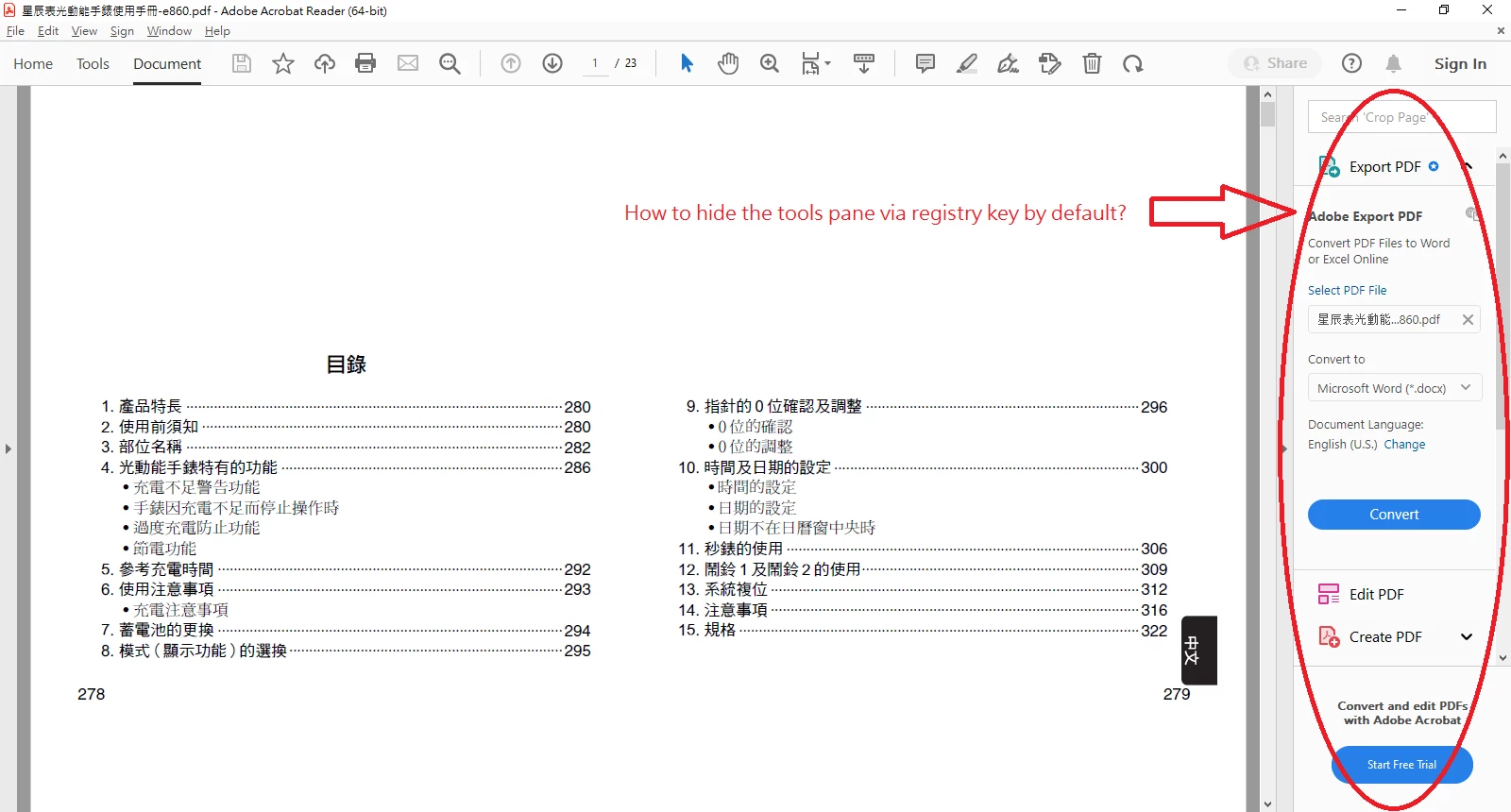Click the document scrollbar down arrow
This screenshot has height=812, width=1511.
(1267, 804)
